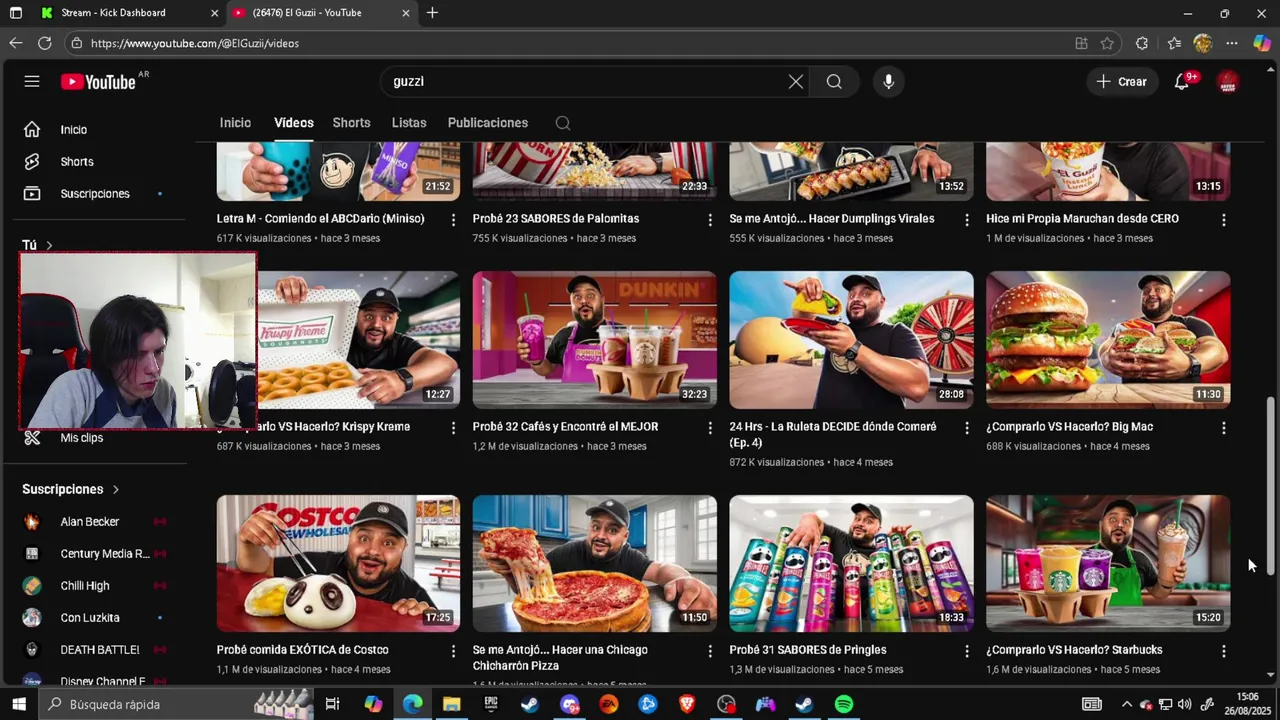The width and height of the screenshot is (1280, 720).
Task: Open Windows Start menu
Action: (18, 704)
